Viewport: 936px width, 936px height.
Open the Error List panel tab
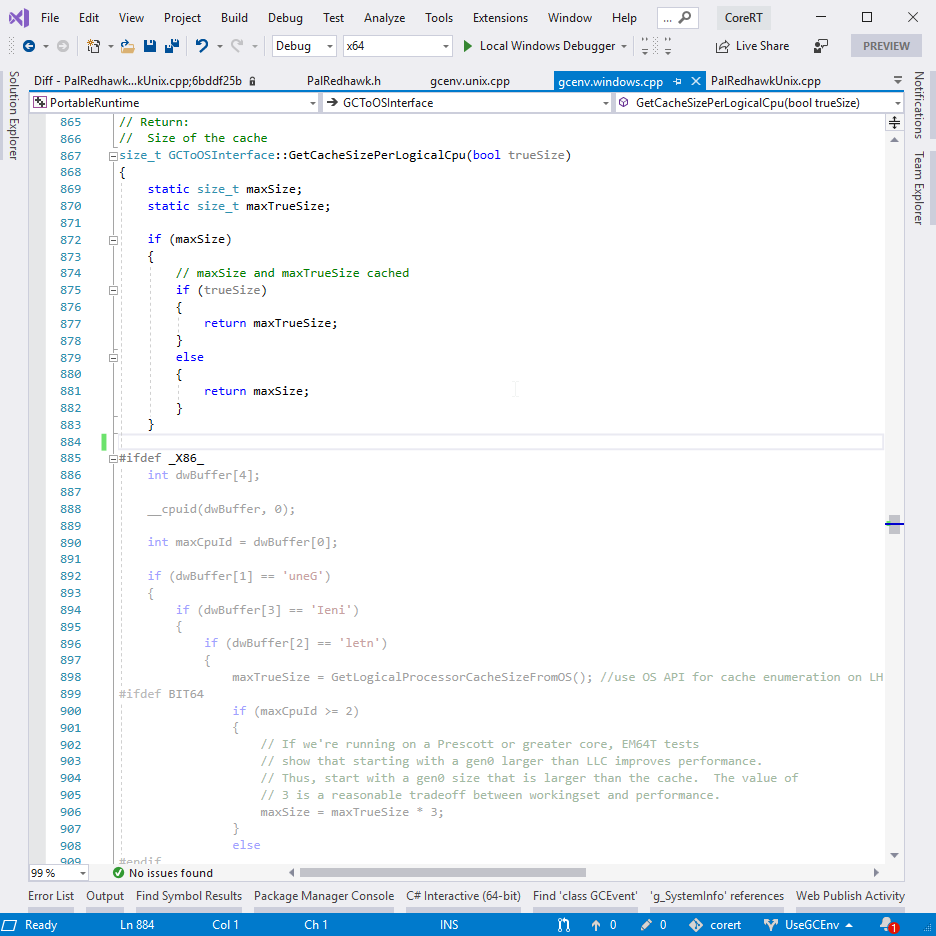(51, 896)
